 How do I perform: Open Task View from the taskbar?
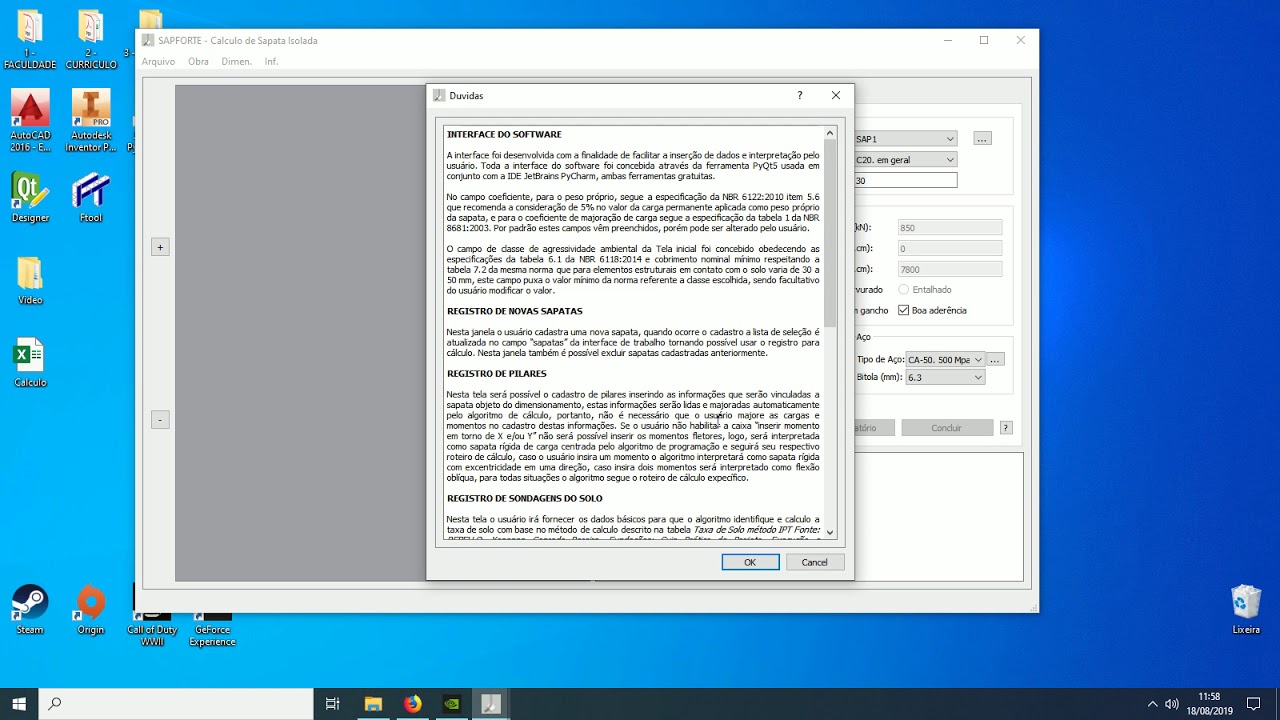[333, 704]
